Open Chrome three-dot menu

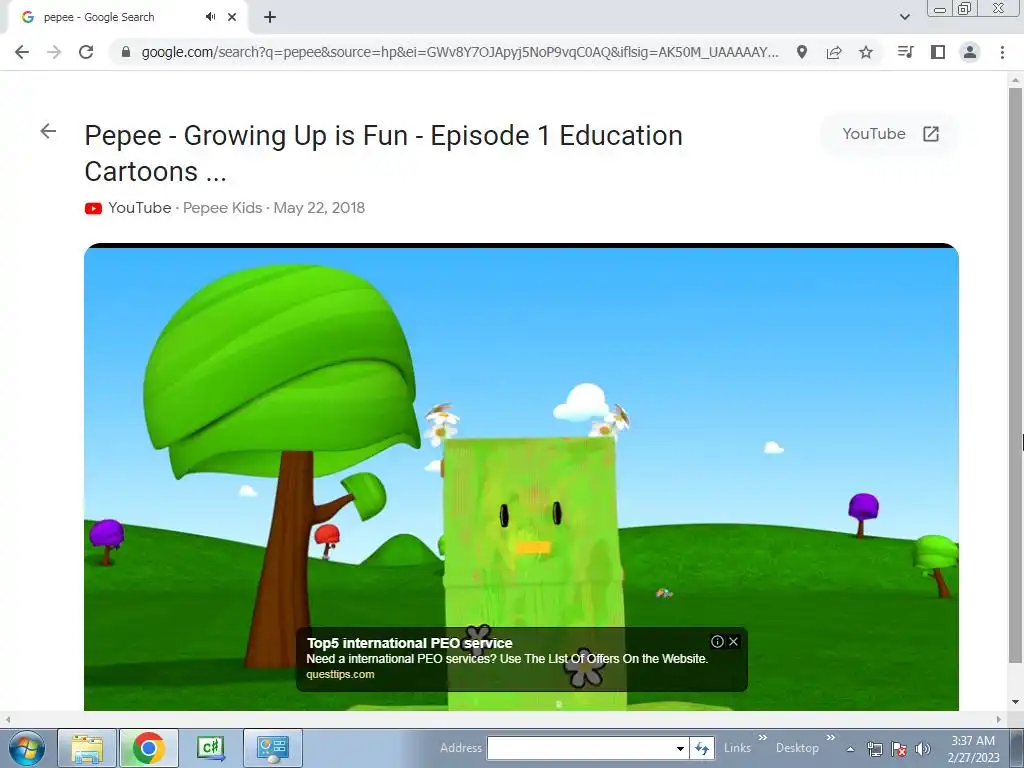pos(1002,52)
